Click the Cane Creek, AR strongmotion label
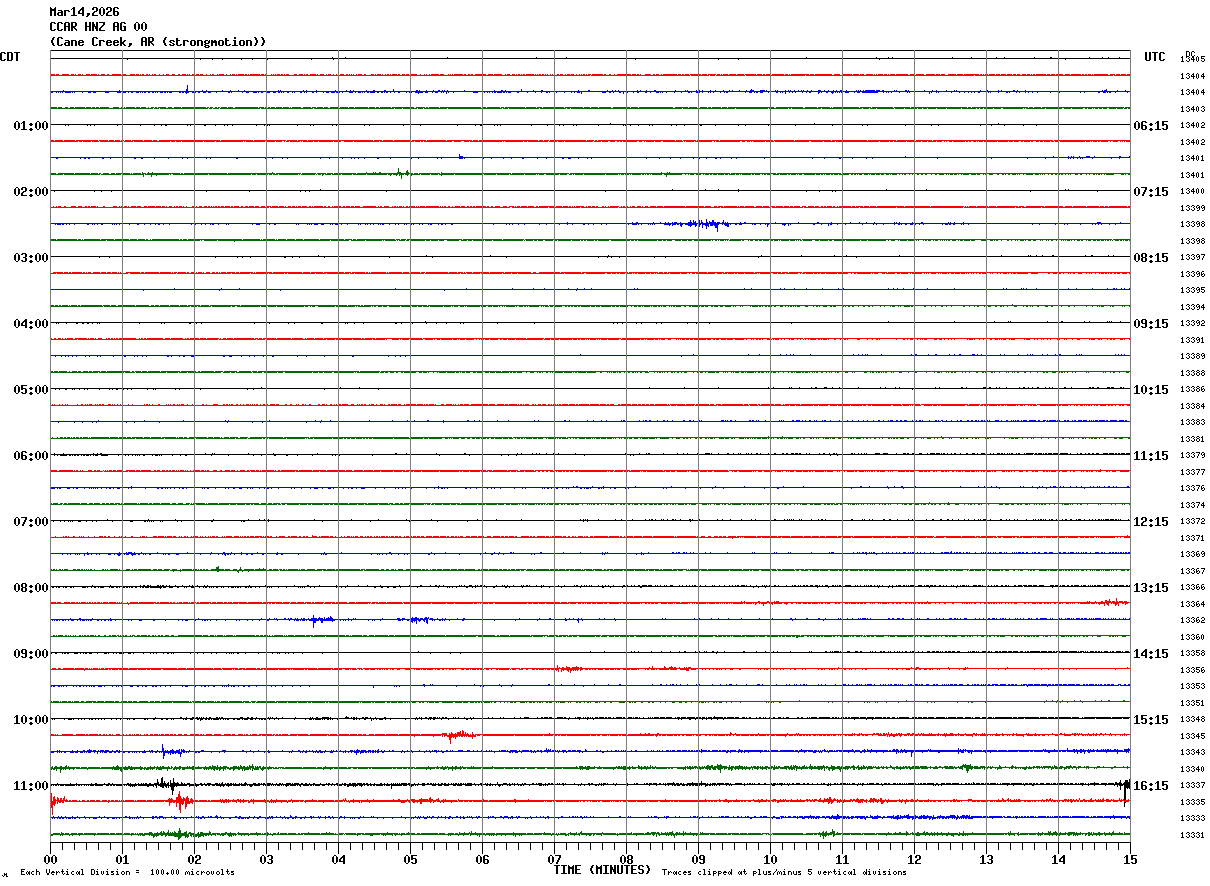 tap(158, 42)
